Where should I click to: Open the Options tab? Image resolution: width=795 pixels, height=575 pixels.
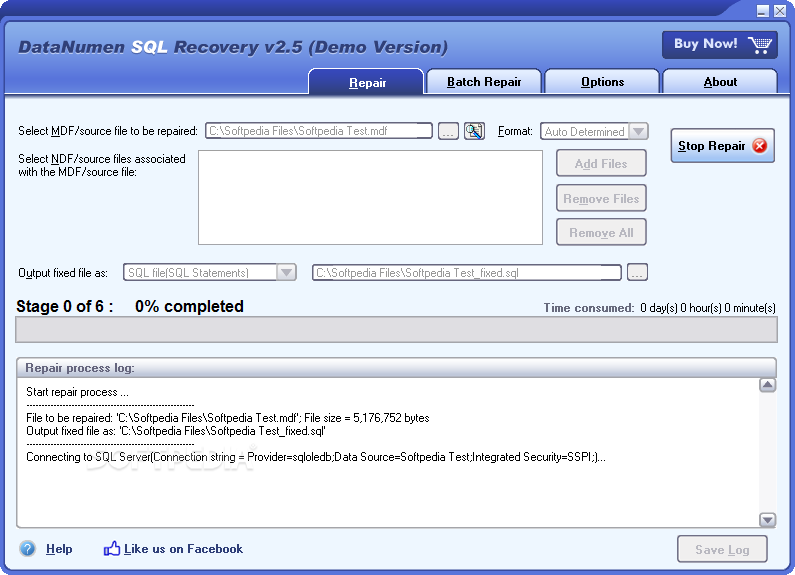tap(602, 82)
